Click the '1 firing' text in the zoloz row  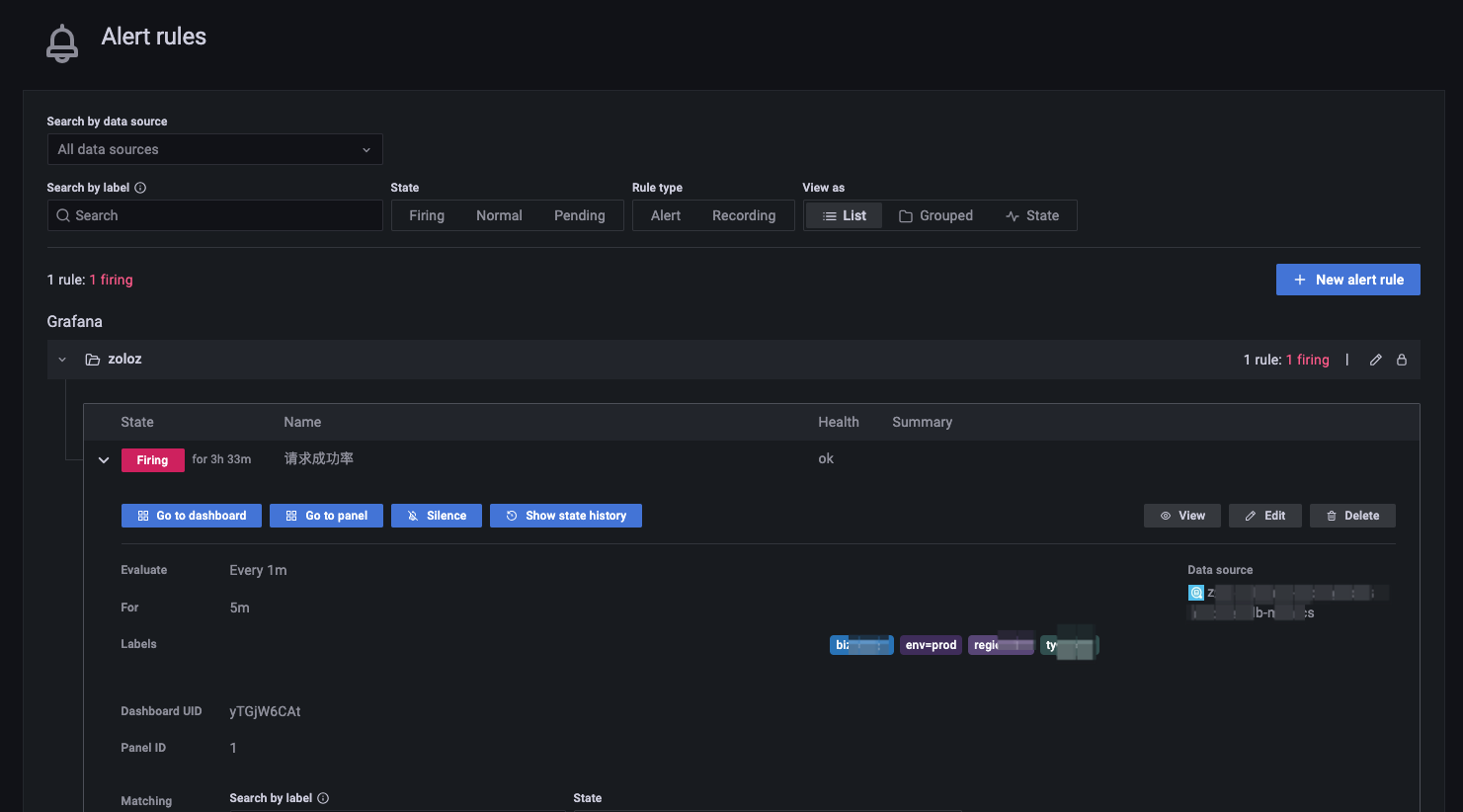pyautogui.click(x=1308, y=360)
